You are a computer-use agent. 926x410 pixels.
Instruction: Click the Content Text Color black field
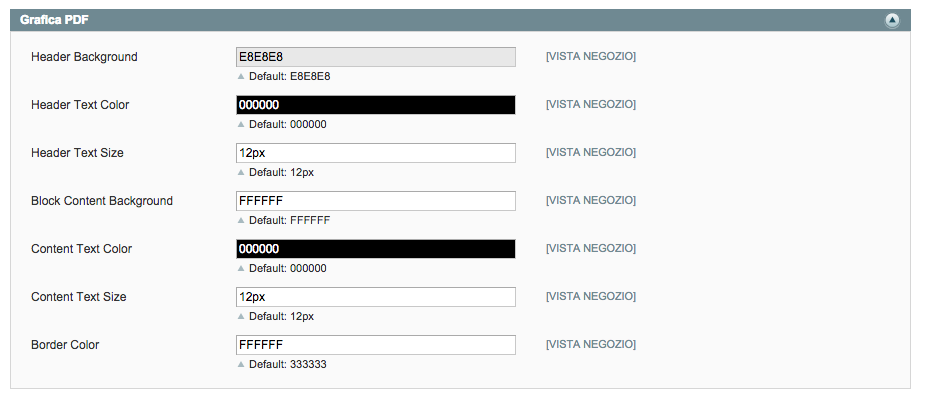click(x=376, y=249)
